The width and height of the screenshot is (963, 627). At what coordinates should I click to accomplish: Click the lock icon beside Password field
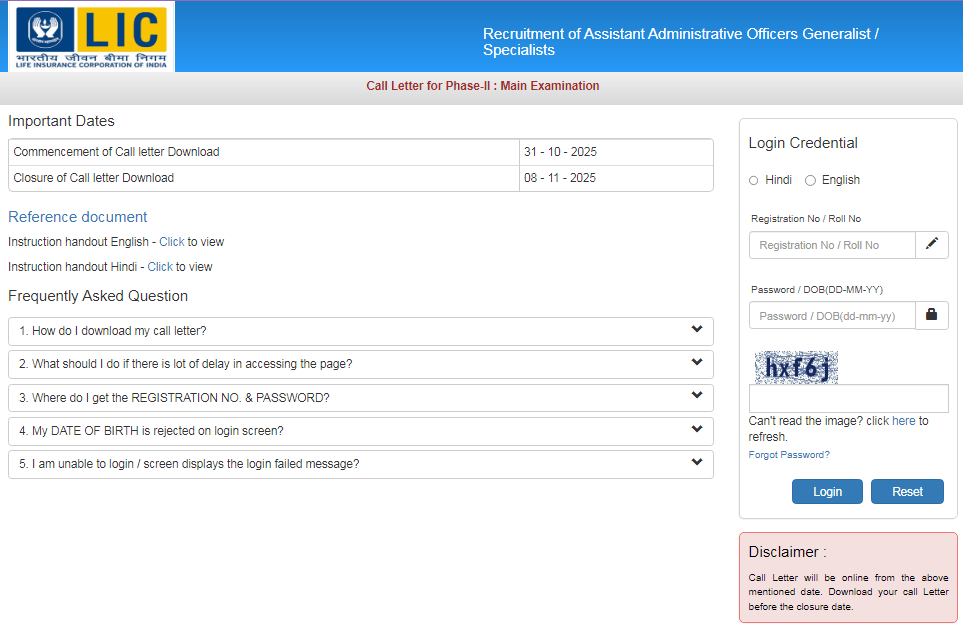[931, 314]
